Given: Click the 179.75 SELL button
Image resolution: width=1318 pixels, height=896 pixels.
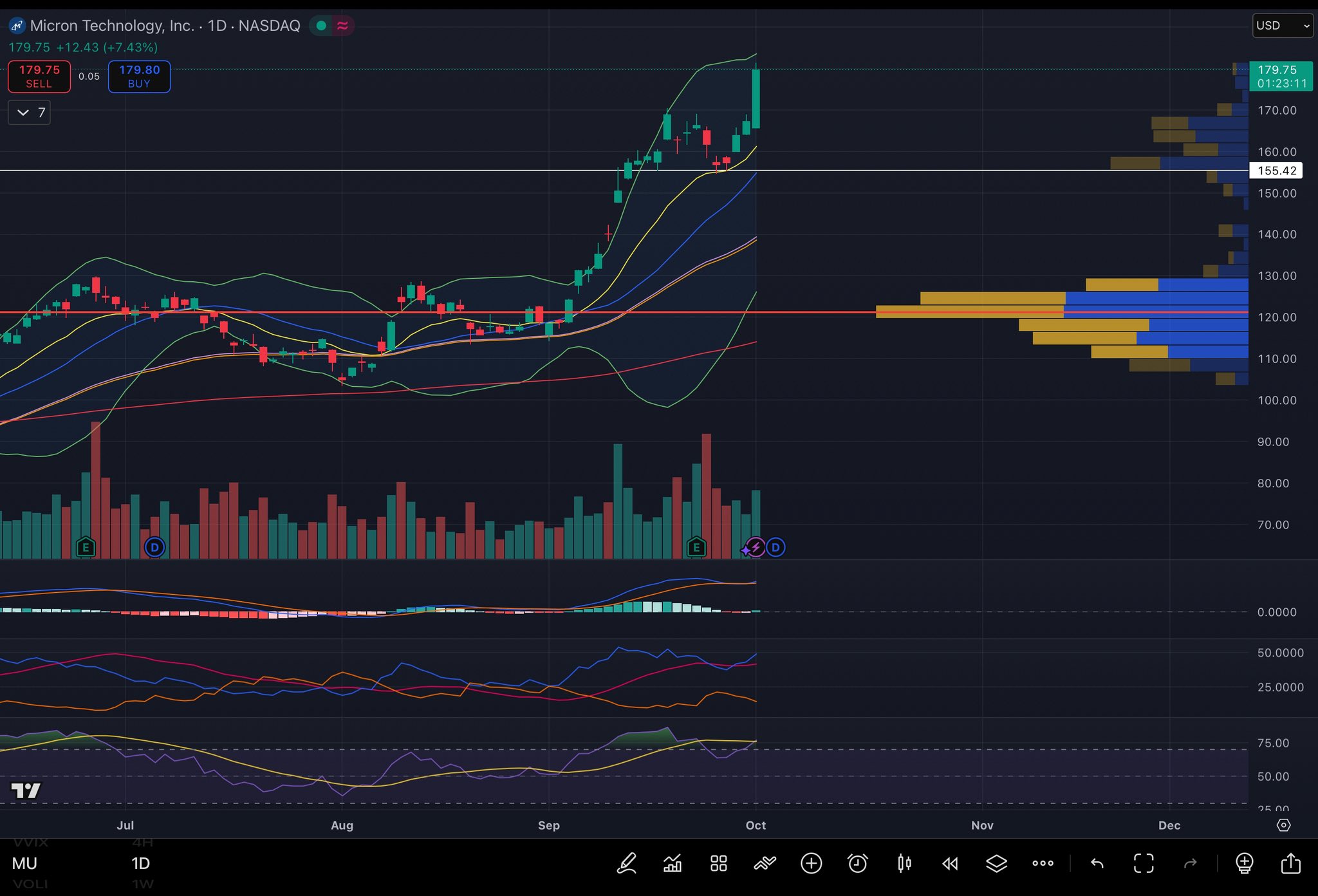Looking at the screenshot, I should point(39,77).
